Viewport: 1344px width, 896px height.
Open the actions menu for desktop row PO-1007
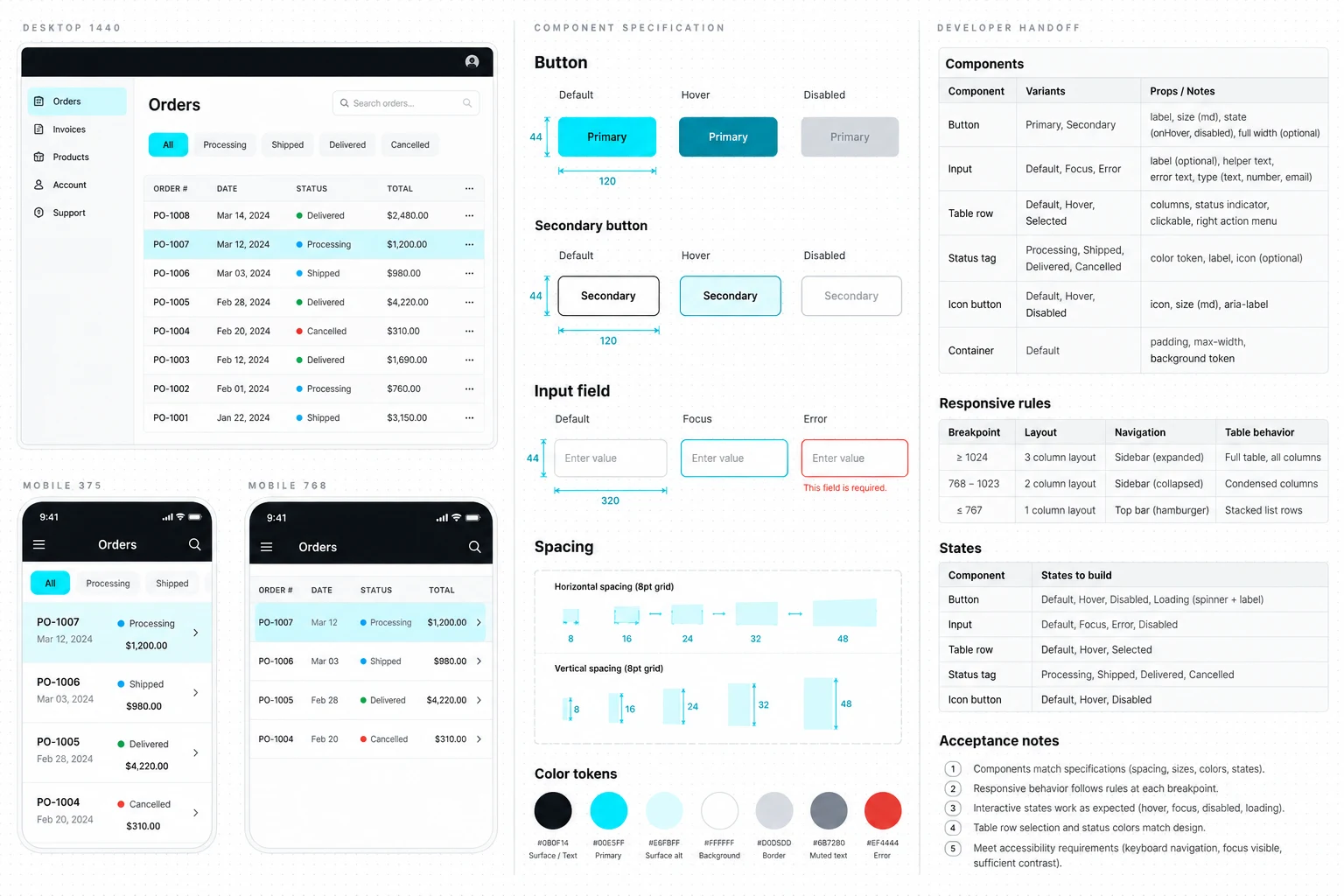pyautogui.click(x=470, y=244)
